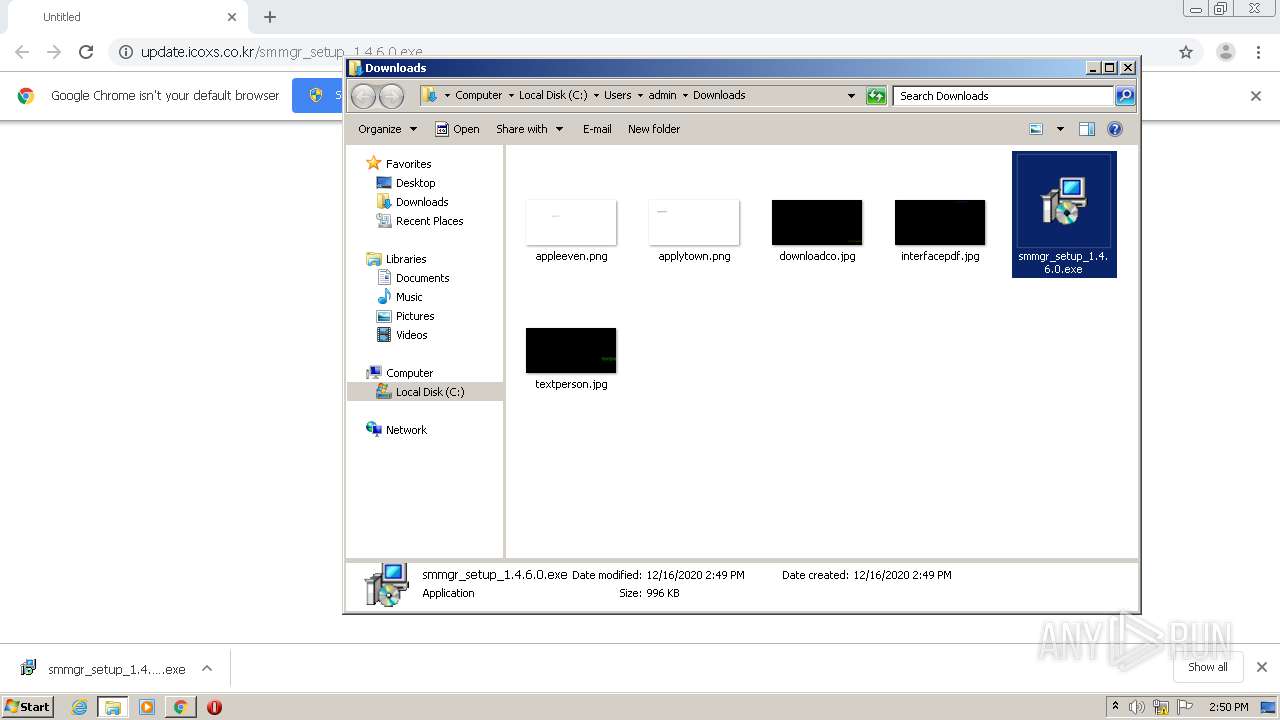
Task: Click the green refresh button by address bar
Action: point(876,96)
